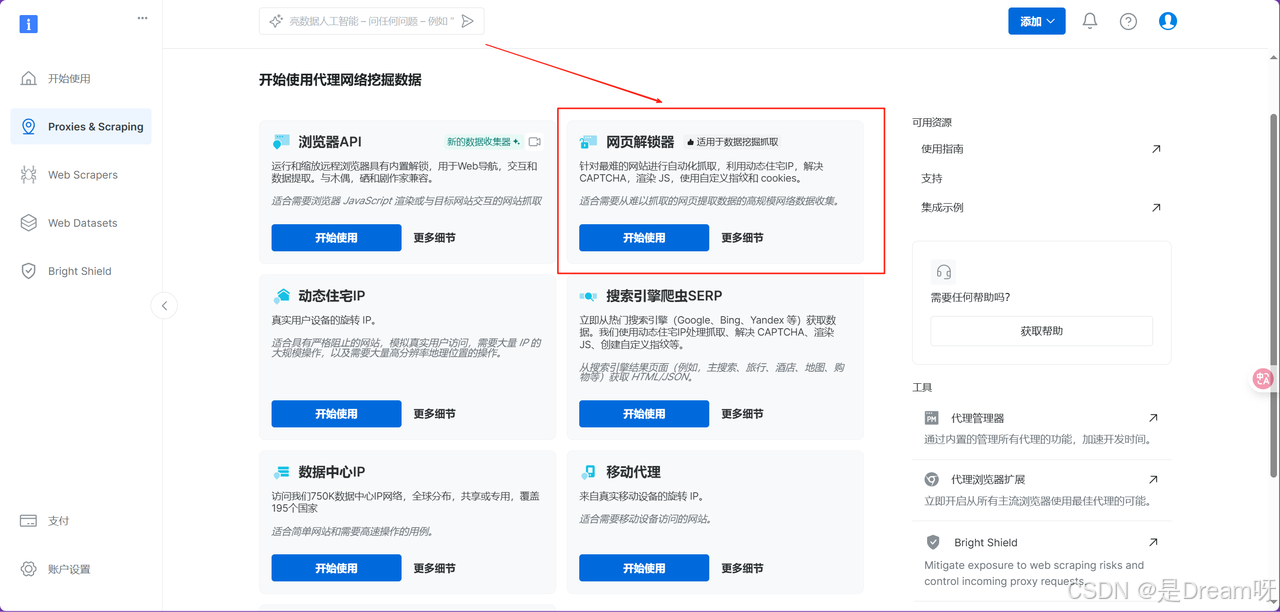View 更多细节 for 网页解锁器
Image resolution: width=1280 pixels, height=612 pixels.
point(743,238)
